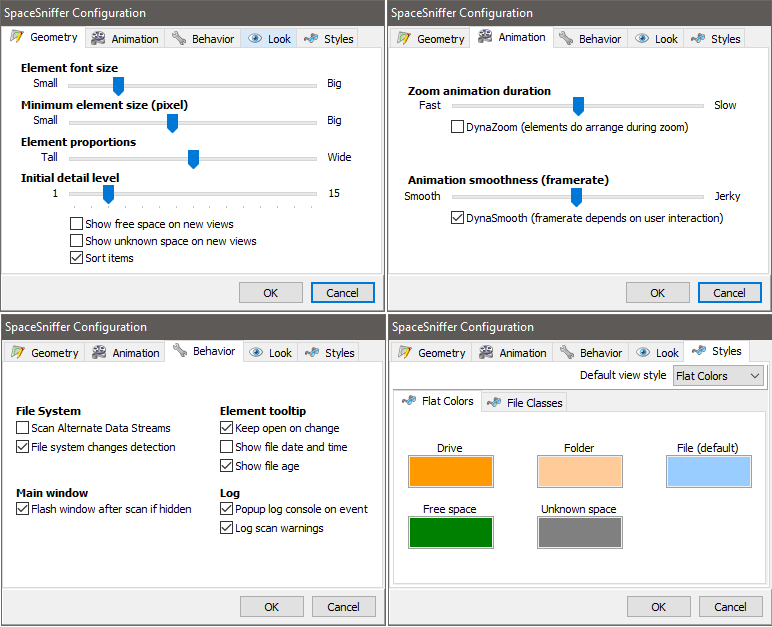Click Animation smoothness slider handle

577,197
